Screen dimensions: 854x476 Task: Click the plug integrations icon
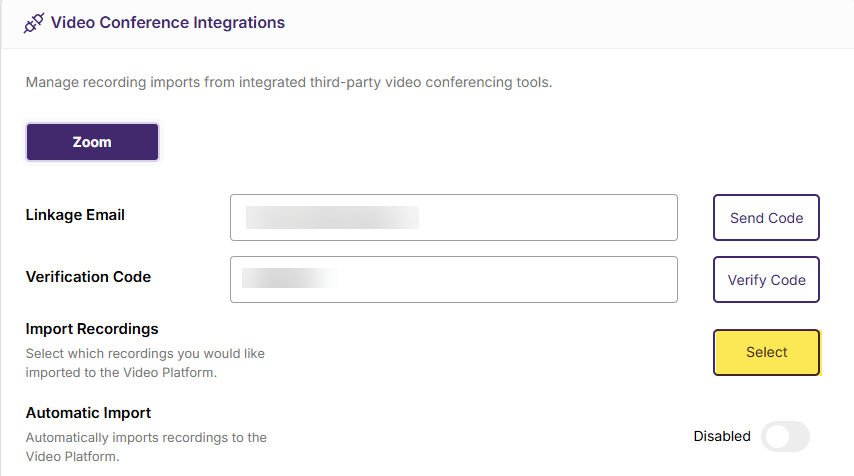(34, 23)
